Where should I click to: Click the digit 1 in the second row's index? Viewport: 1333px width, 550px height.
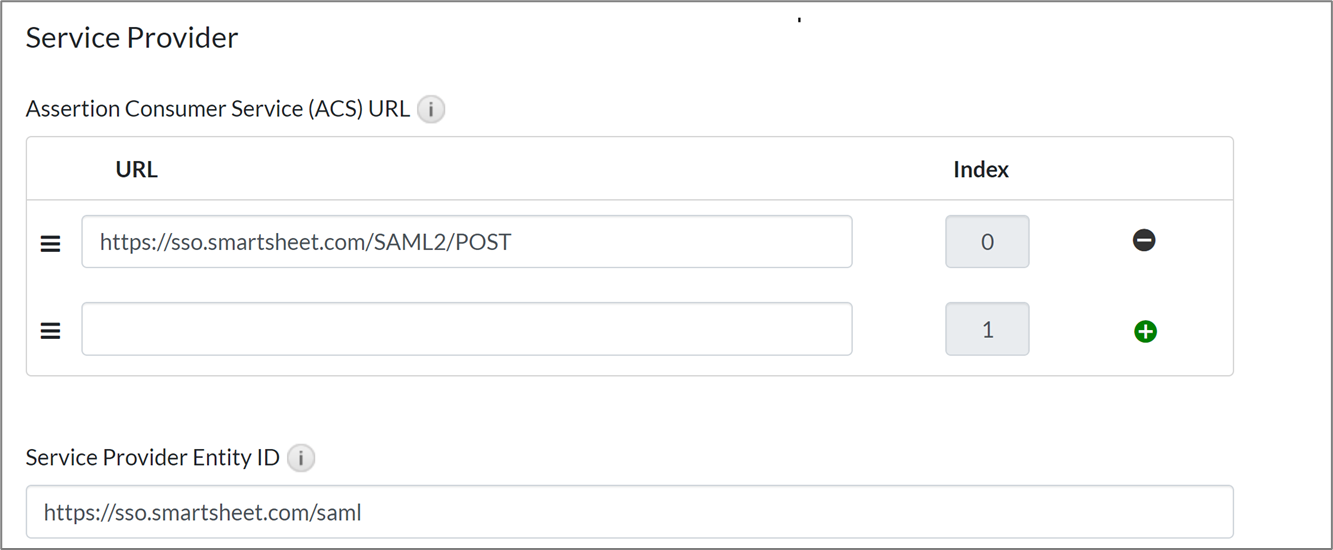point(987,329)
